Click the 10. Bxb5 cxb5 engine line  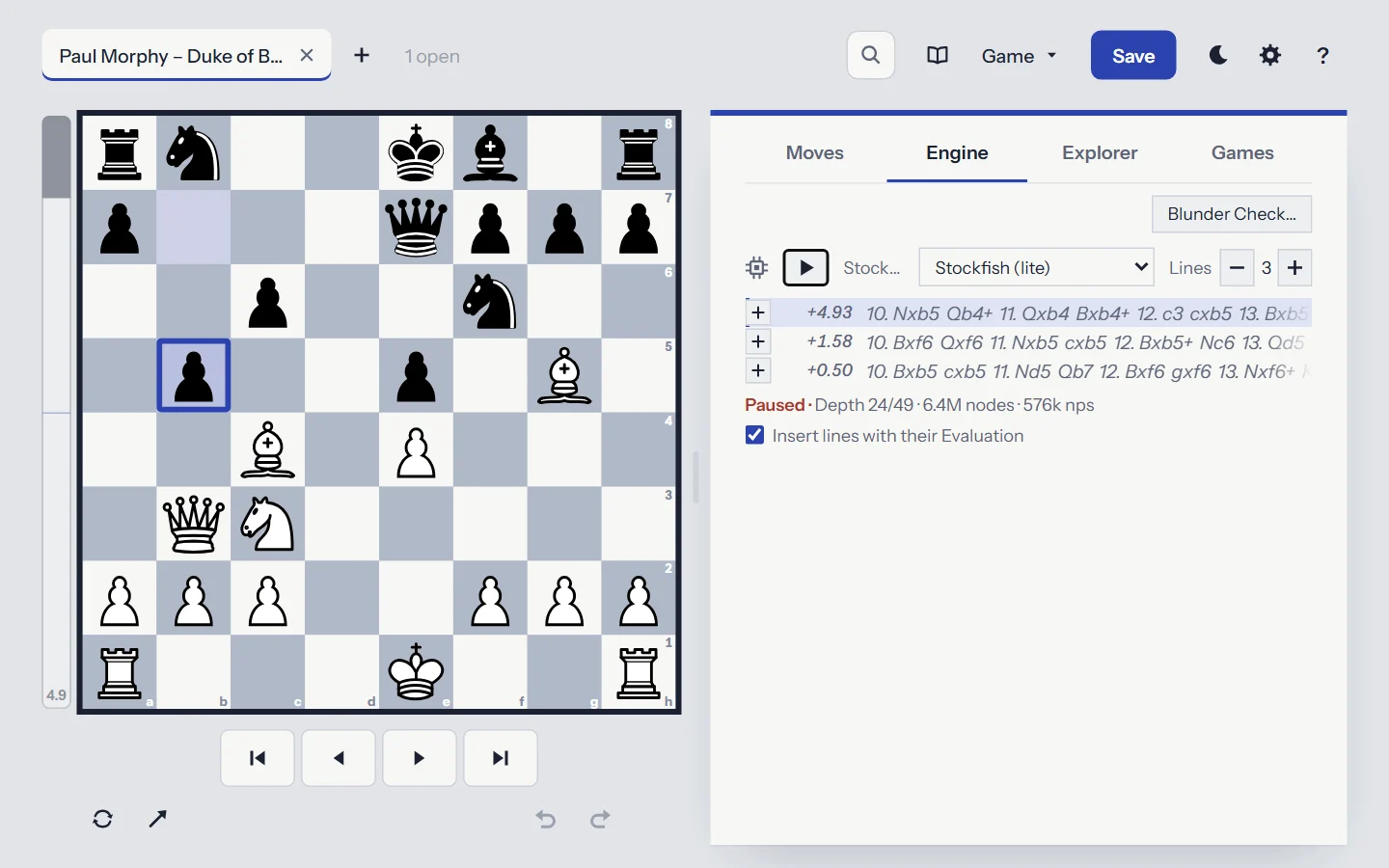click(1088, 370)
